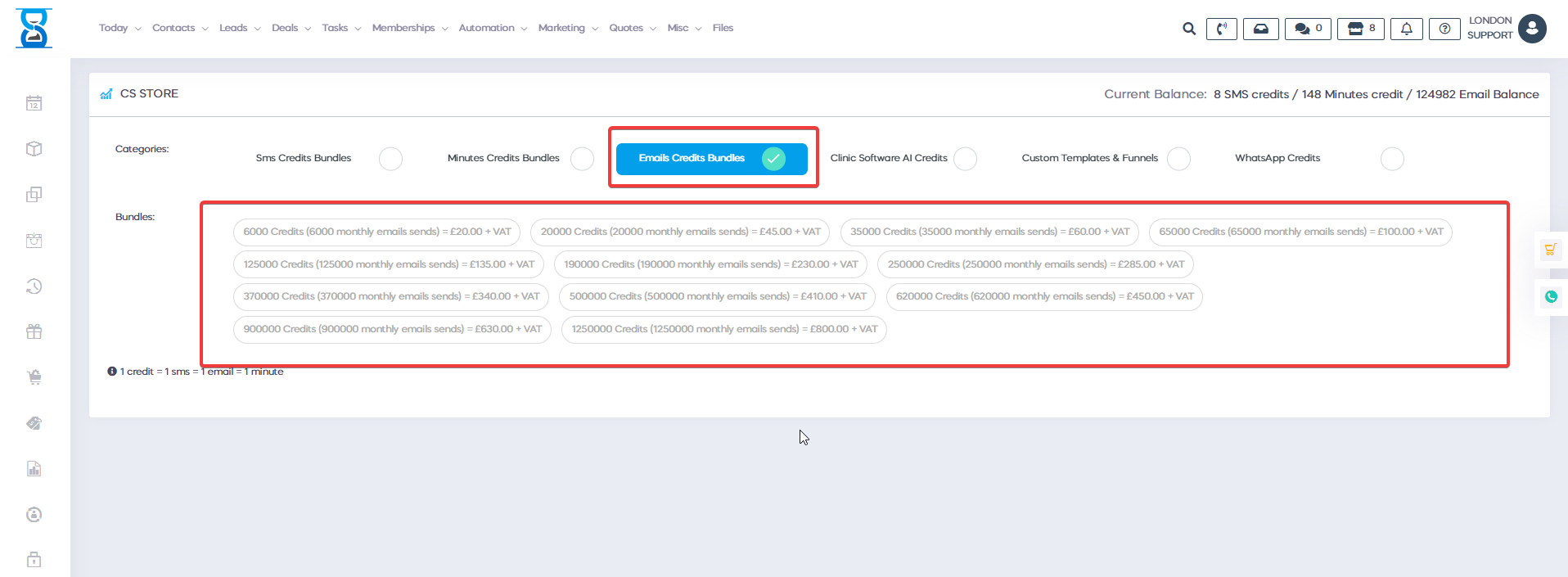Open the calendar icon in sidebar
The height and width of the screenshot is (577, 1568).
click(x=34, y=103)
